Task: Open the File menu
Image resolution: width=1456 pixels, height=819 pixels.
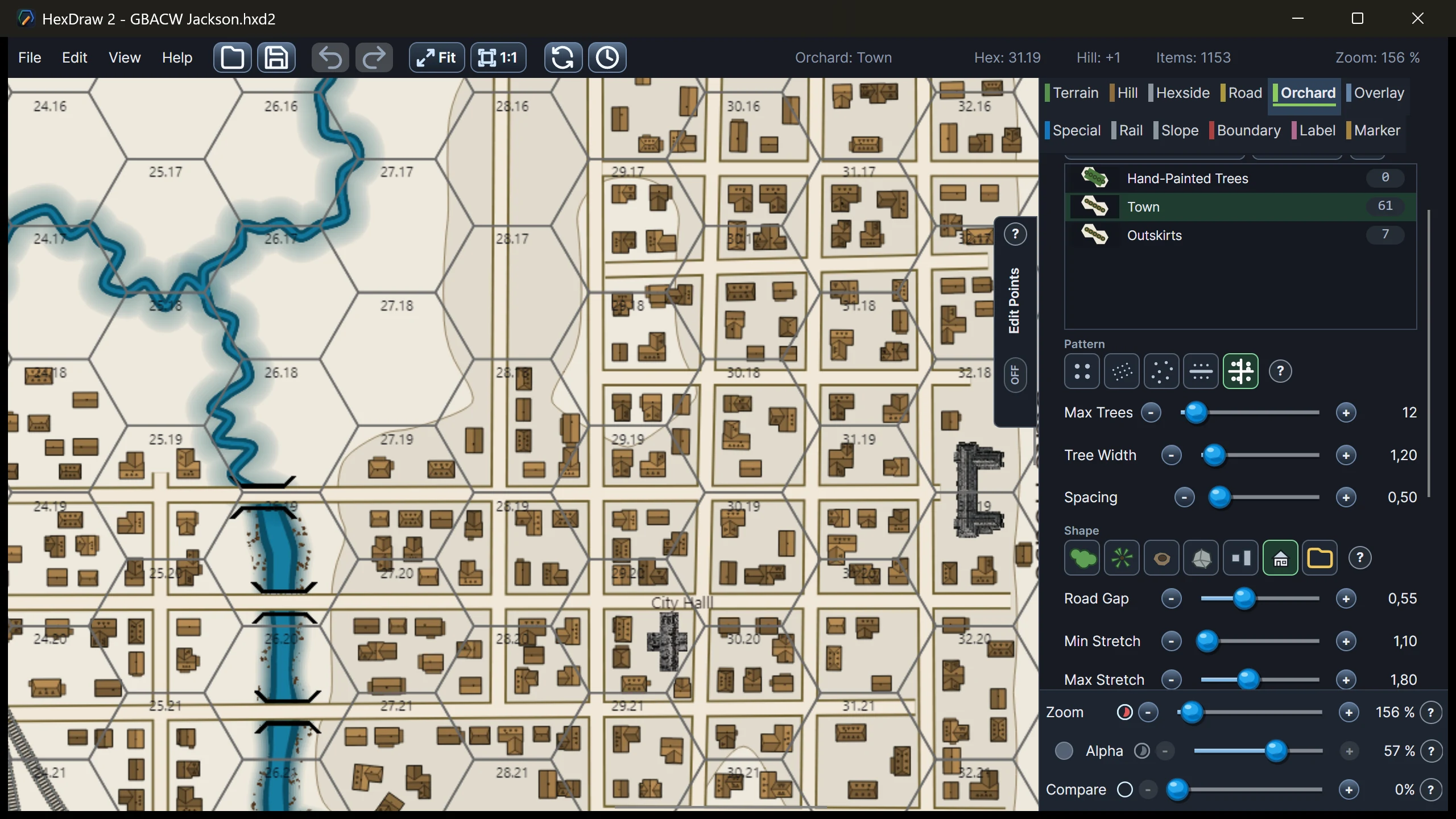Action: click(x=30, y=57)
